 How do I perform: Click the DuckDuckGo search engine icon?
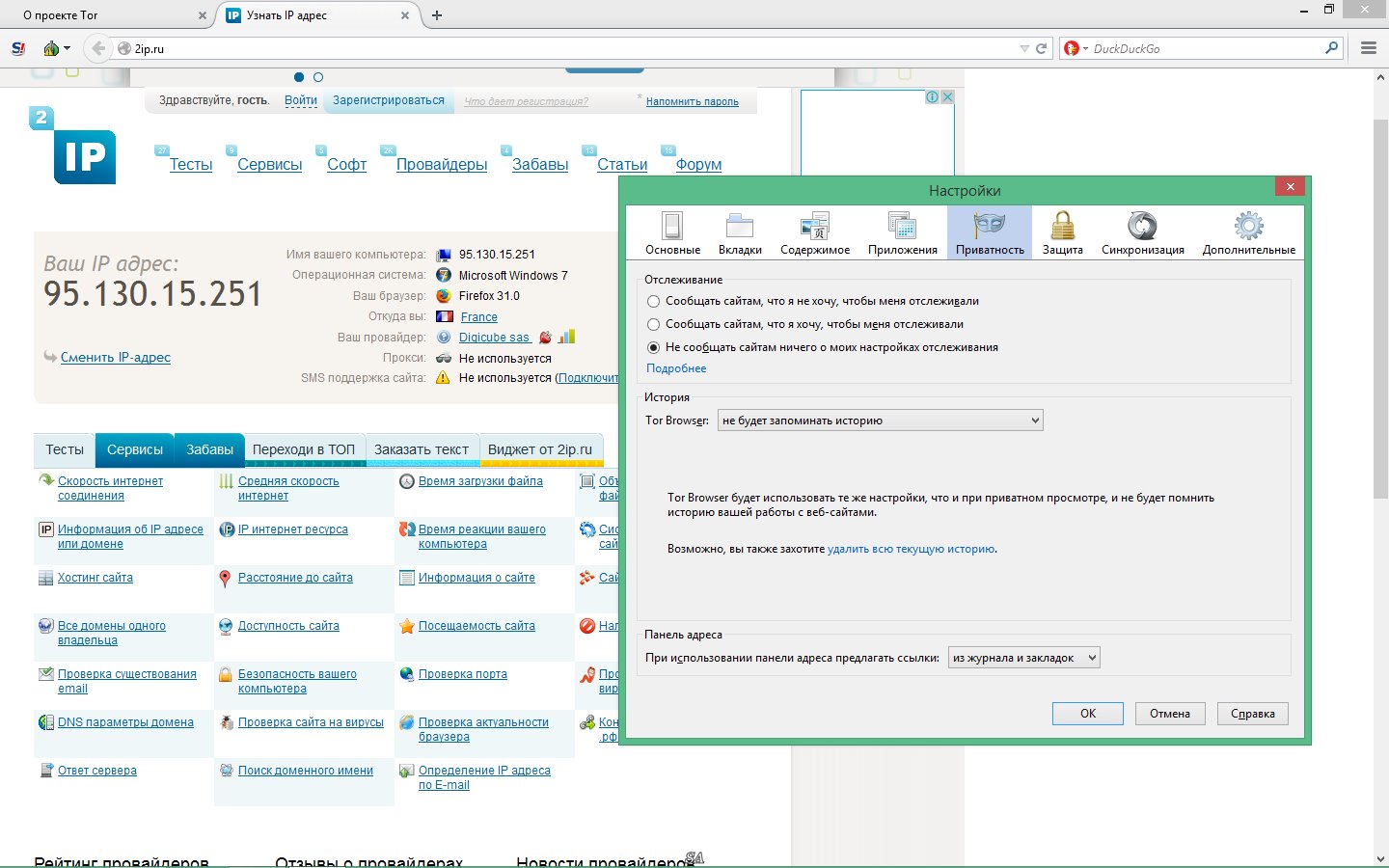pyautogui.click(x=1071, y=48)
